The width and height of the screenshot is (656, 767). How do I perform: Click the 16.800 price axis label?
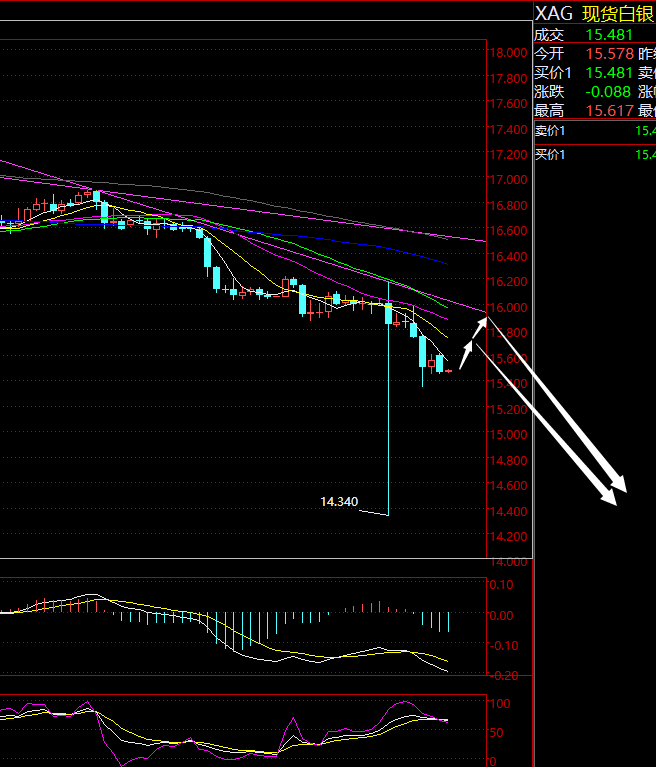pos(508,205)
